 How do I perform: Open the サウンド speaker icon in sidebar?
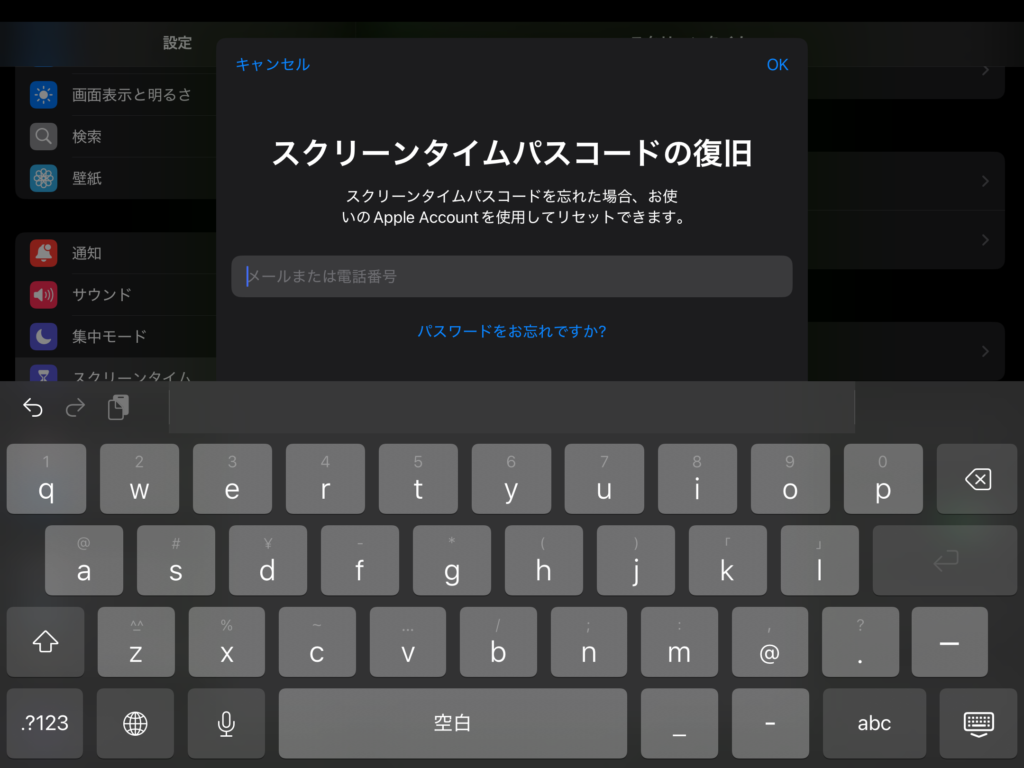click(43, 295)
